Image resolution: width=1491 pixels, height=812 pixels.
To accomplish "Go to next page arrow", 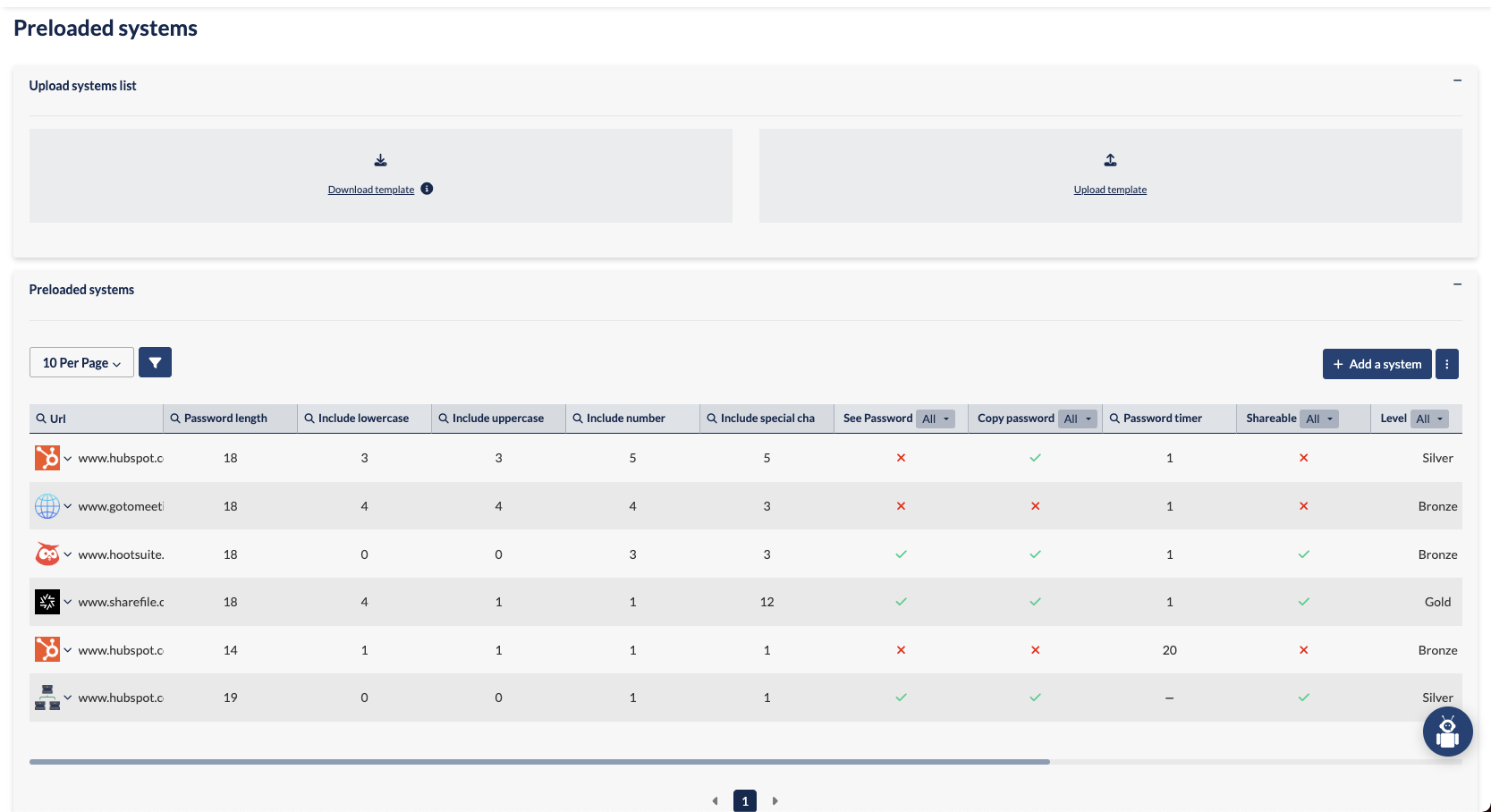I will [x=775, y=801].
